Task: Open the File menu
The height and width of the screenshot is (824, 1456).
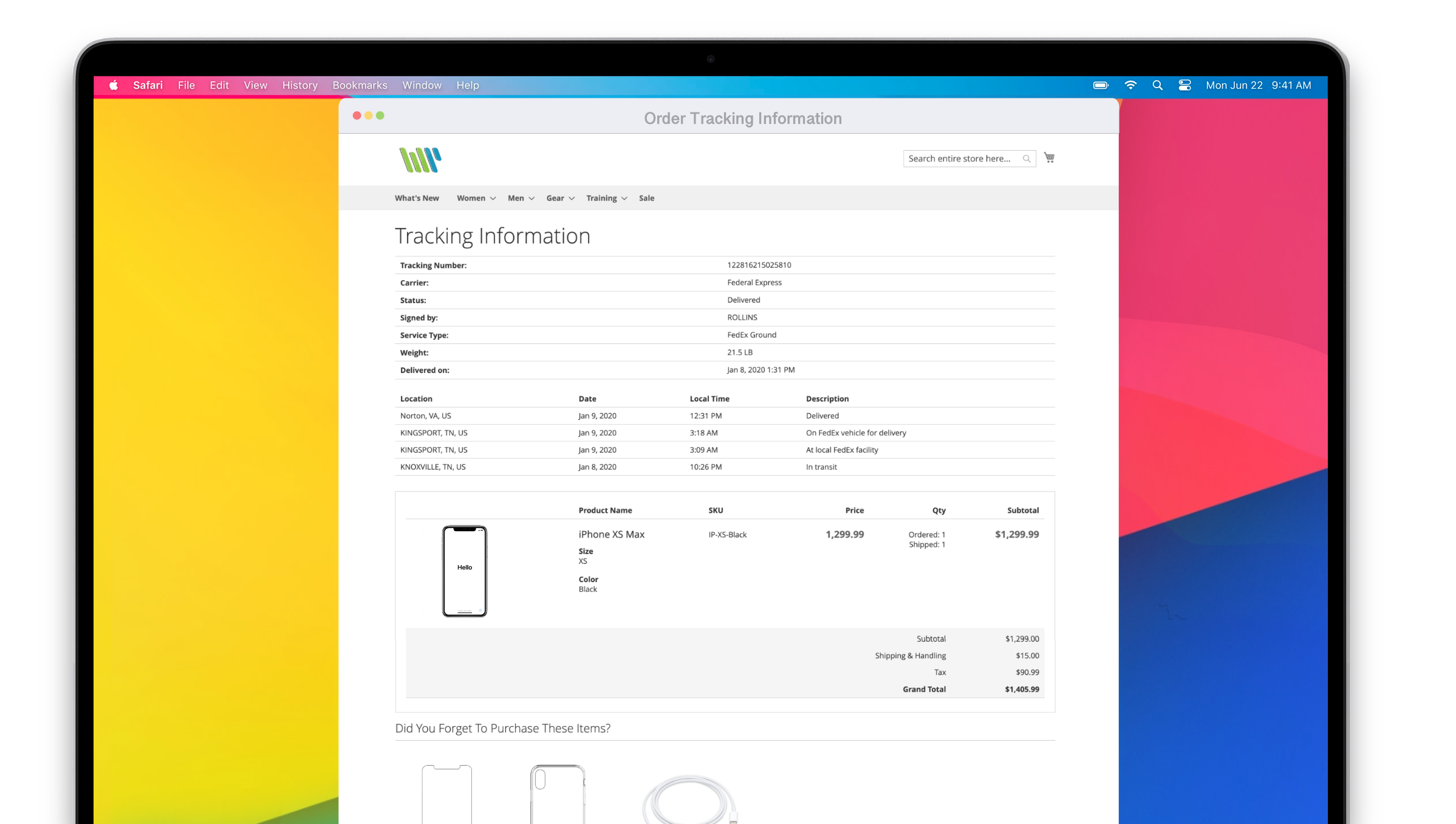Action: click(x=186, y=85)
